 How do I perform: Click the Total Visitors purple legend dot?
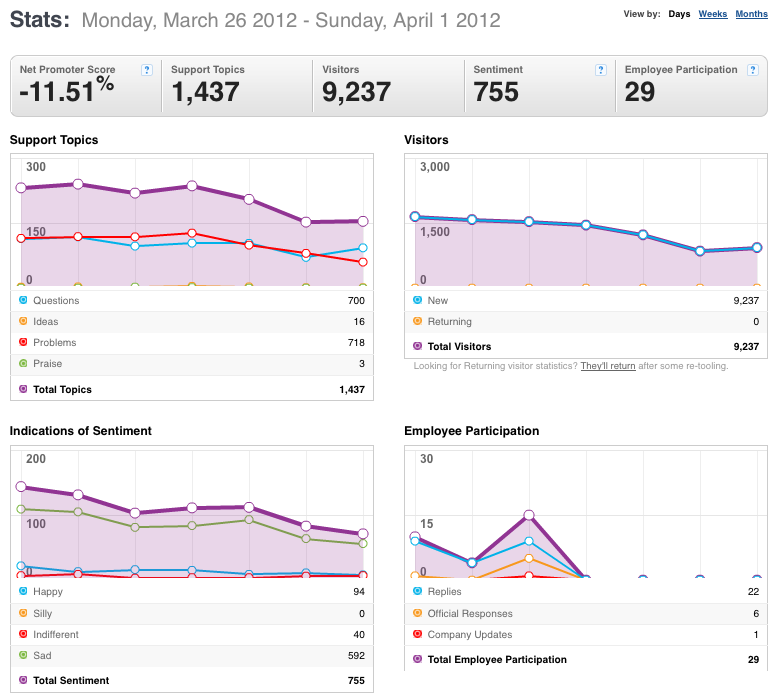418,346
